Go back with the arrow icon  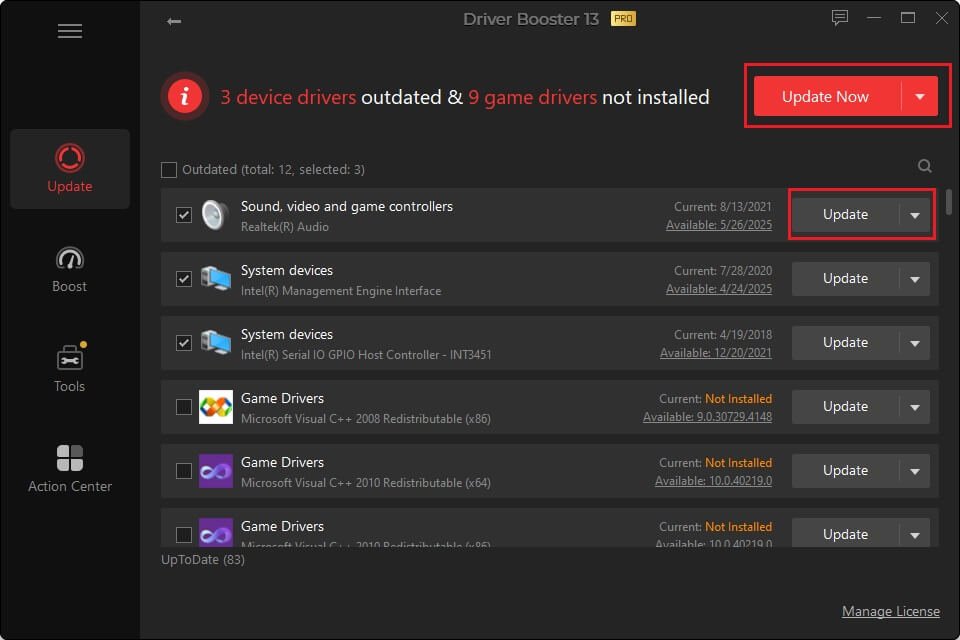[x=174, y=21]
